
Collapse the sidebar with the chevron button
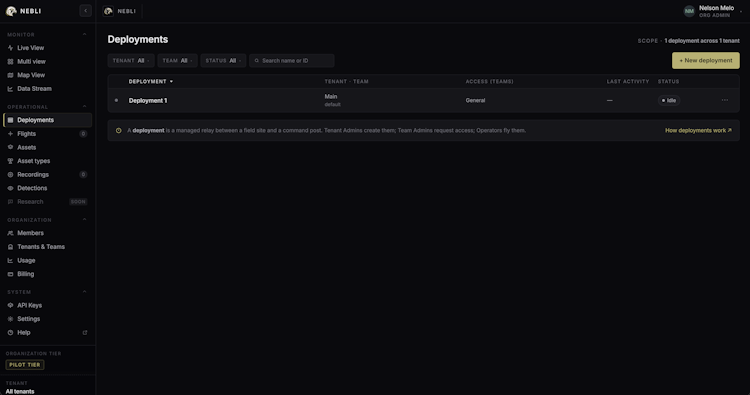pos(86,11)
